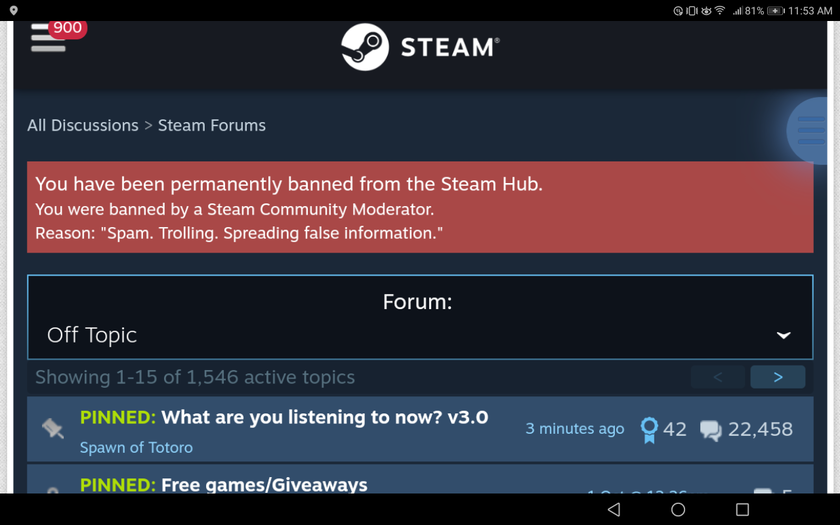This screenshot has width=840, height=525.
Task: Open pinned topic What are you listening to now
Action: 325,417
